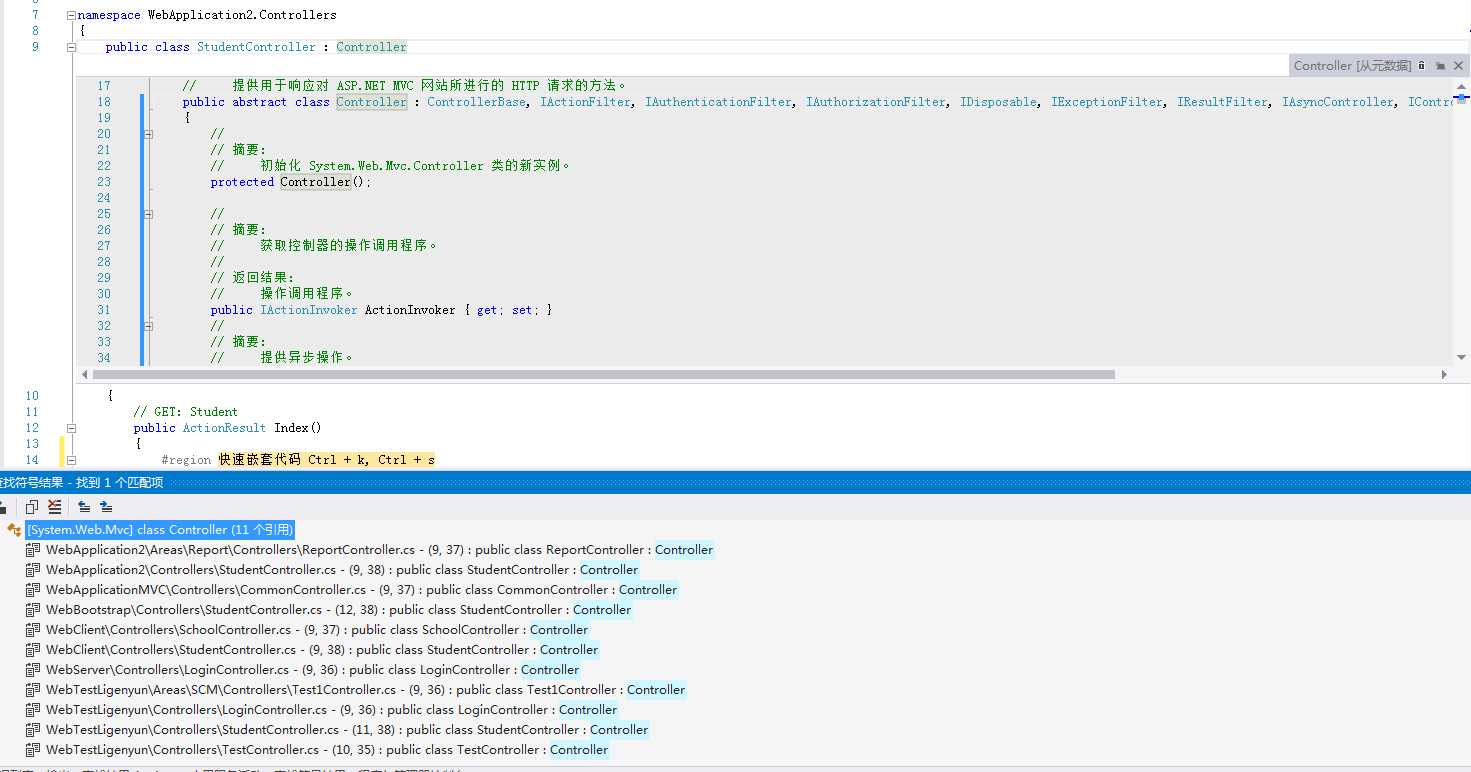Click file icon of CommonController.cs result
Image resolution: width=1471 pixels, height=772 pixels.
pyautogui.click(x=33, y=590)
